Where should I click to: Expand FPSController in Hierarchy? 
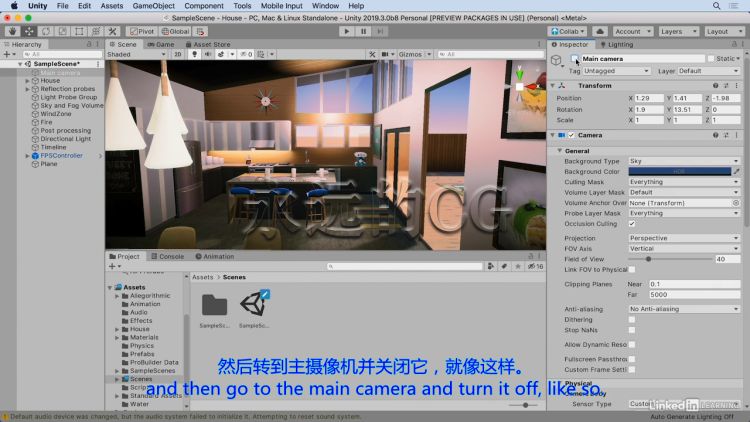tap(27, 155)
